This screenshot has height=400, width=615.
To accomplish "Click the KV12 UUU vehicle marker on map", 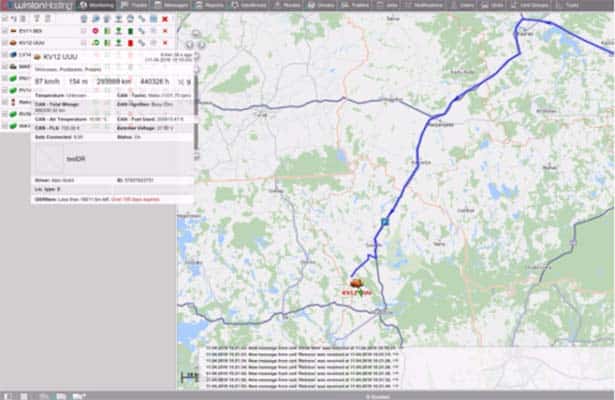I will (357, 284).
